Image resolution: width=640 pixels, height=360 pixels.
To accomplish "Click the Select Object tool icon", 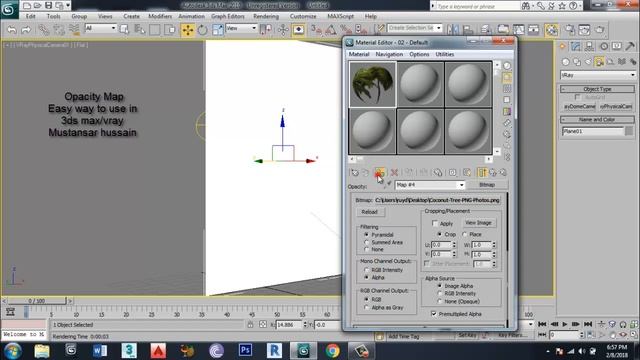I will tap(124, 29).
